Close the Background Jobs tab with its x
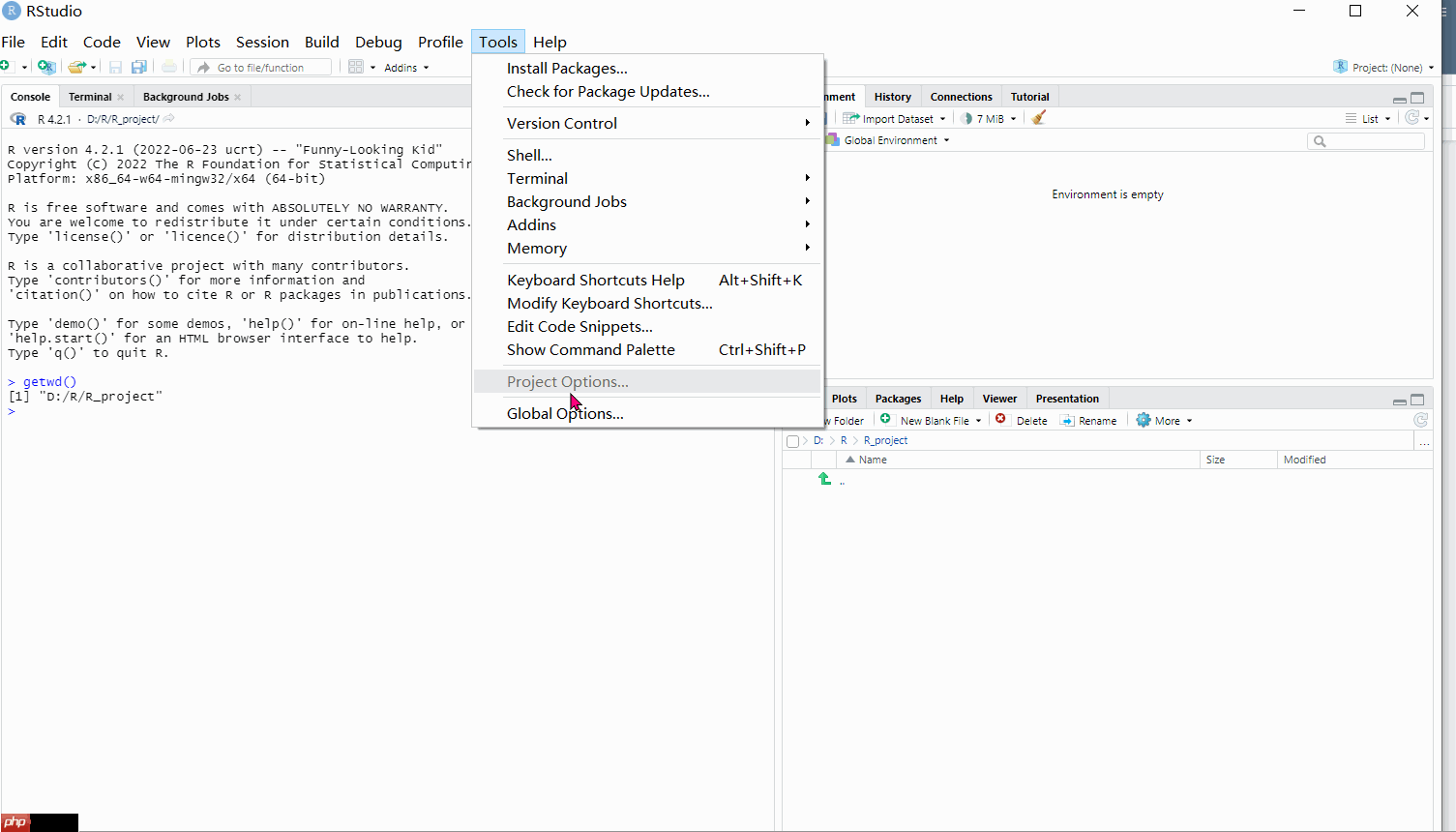This screenshot has width=1456, height=832. click(237, 97)
